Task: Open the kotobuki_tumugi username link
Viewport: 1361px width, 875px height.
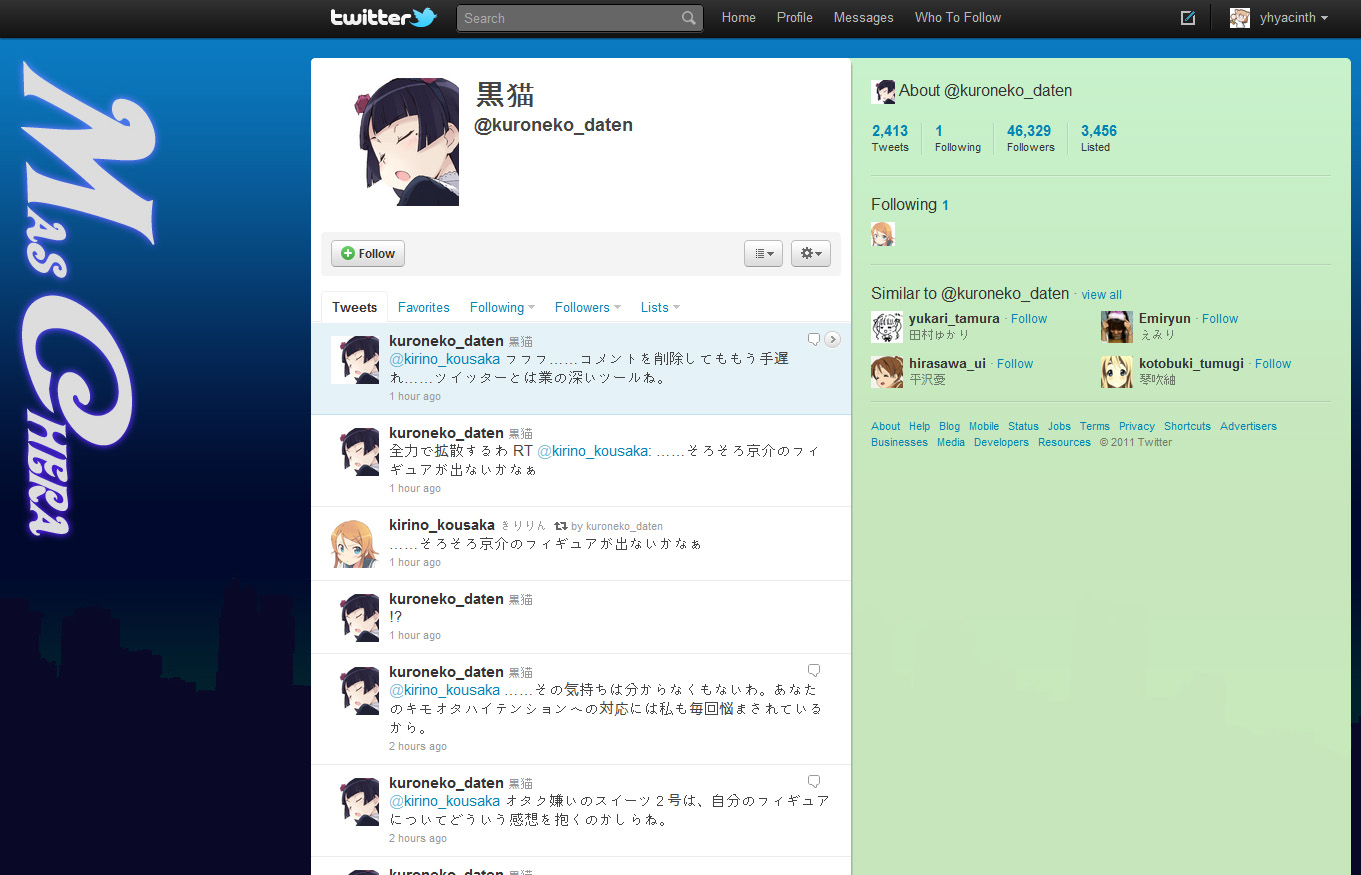Action: pos(1191,364)
